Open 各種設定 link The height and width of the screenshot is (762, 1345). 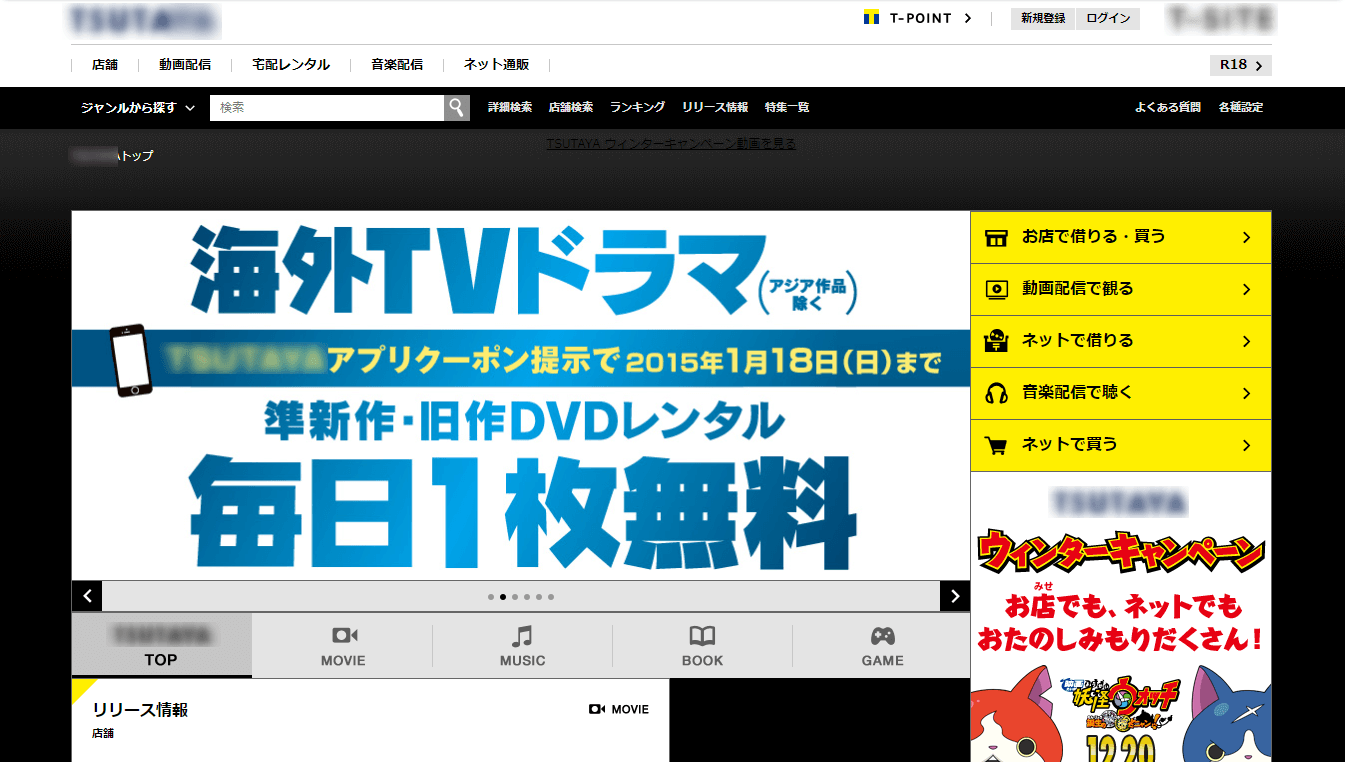1241,107
